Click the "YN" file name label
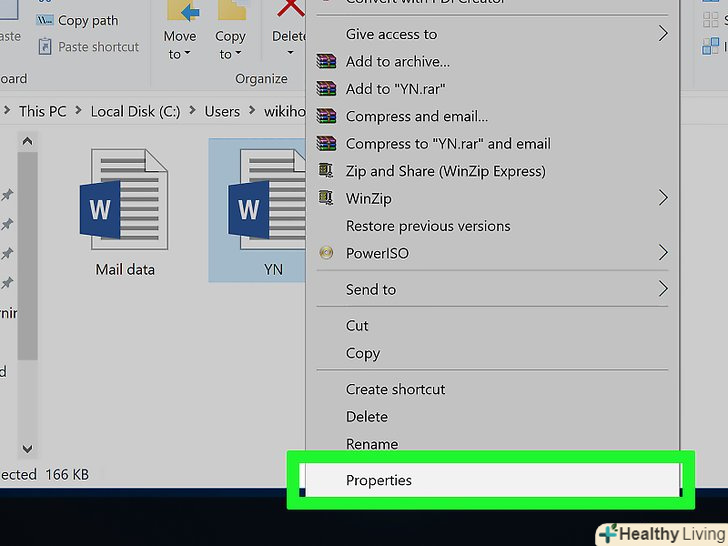The width and height of the screenshot is (728, 546). point(273,269)
